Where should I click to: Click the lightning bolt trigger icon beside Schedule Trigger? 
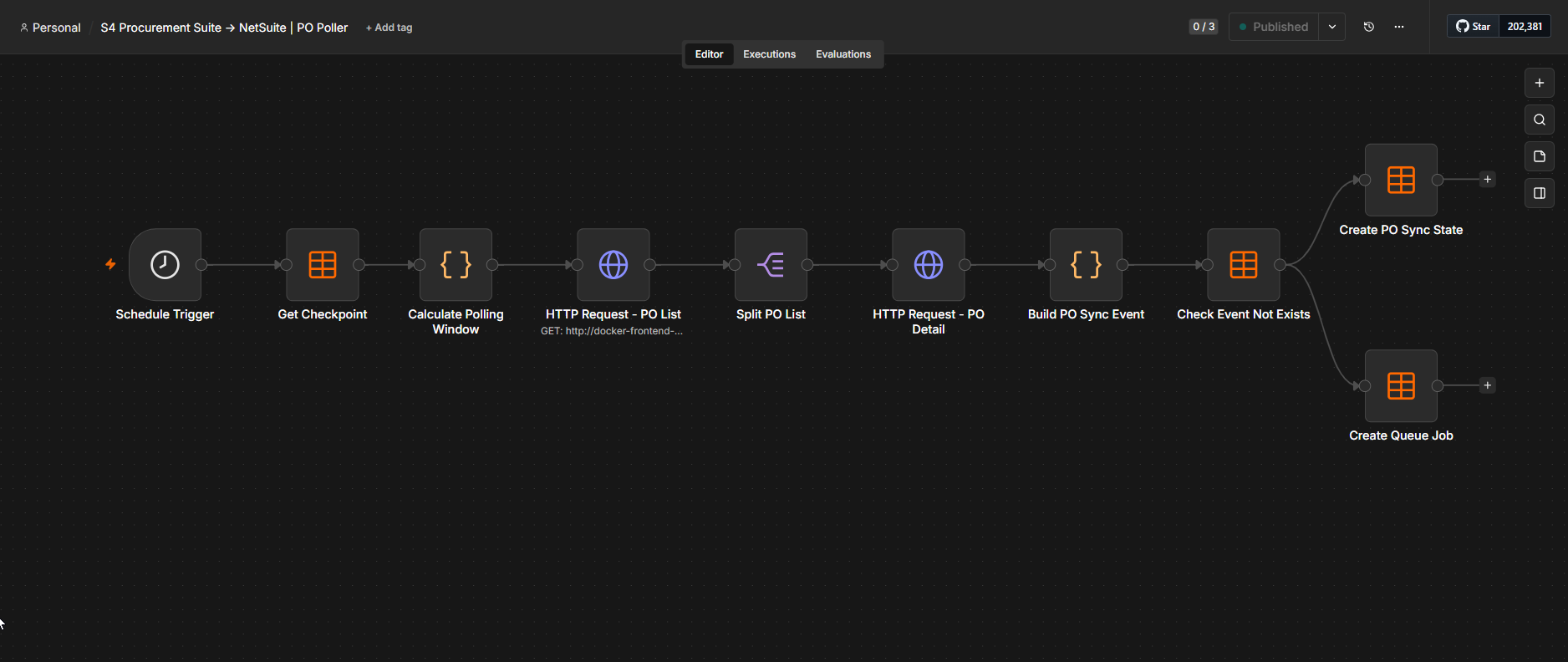[x=110, y=264]
